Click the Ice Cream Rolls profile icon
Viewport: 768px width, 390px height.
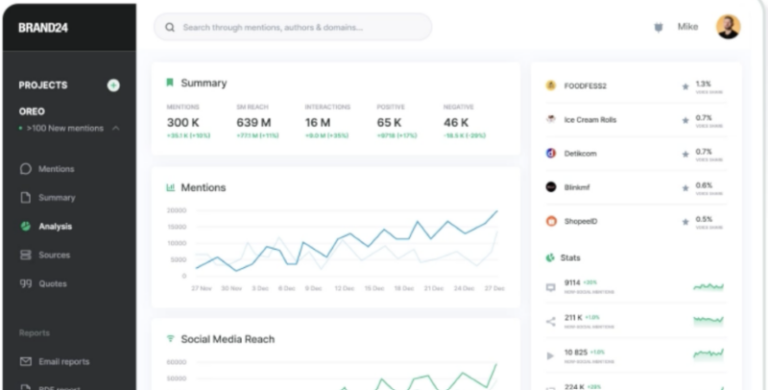(x=551, y=119)
